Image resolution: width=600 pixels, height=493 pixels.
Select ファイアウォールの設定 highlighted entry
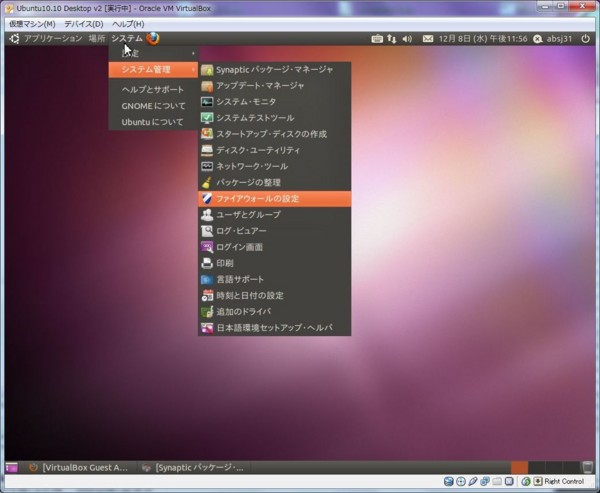pyautogui.click(x=274, y=199)
